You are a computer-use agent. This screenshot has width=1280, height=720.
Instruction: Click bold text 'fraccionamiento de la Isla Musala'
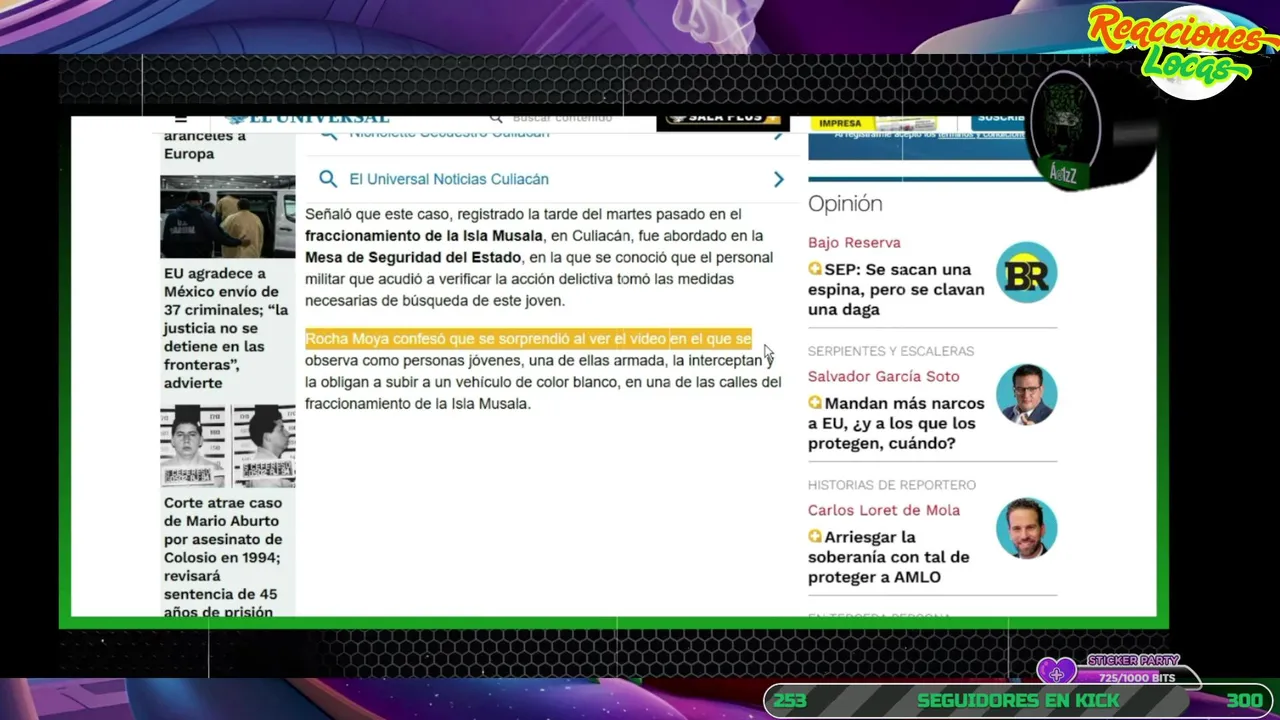pos(424,236)
